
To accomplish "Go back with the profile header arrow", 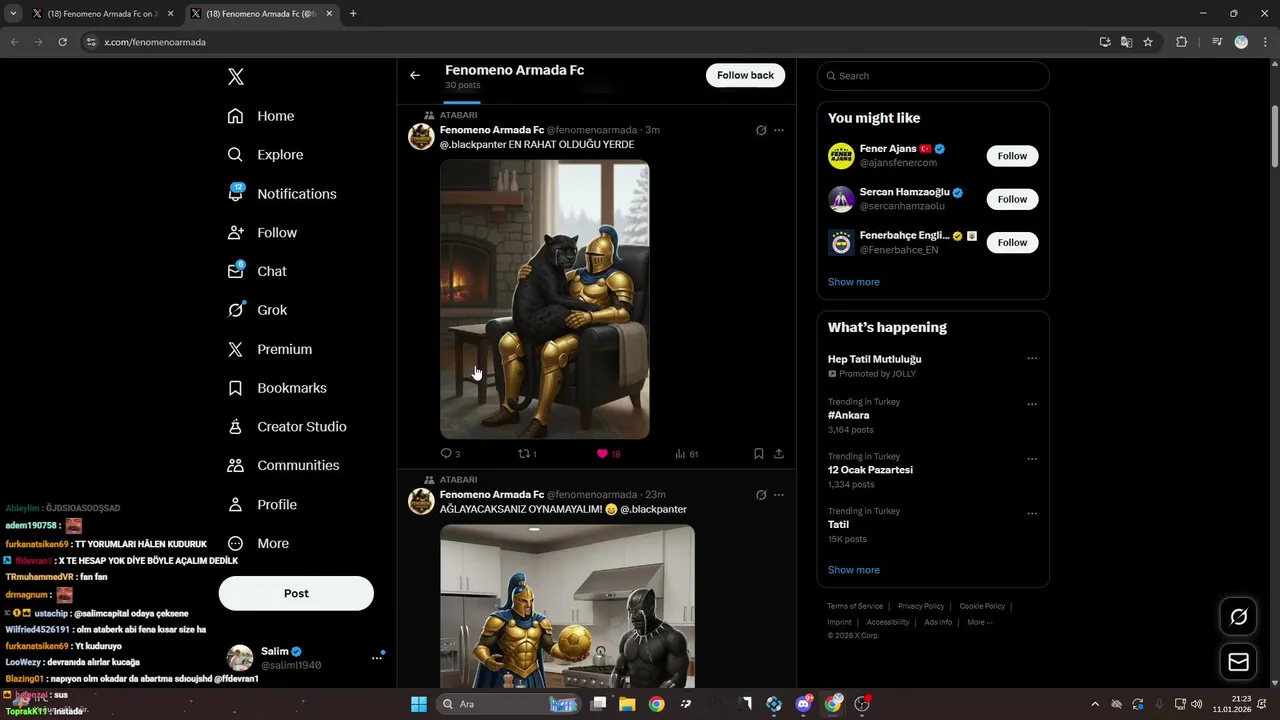I will coord(415,75).
